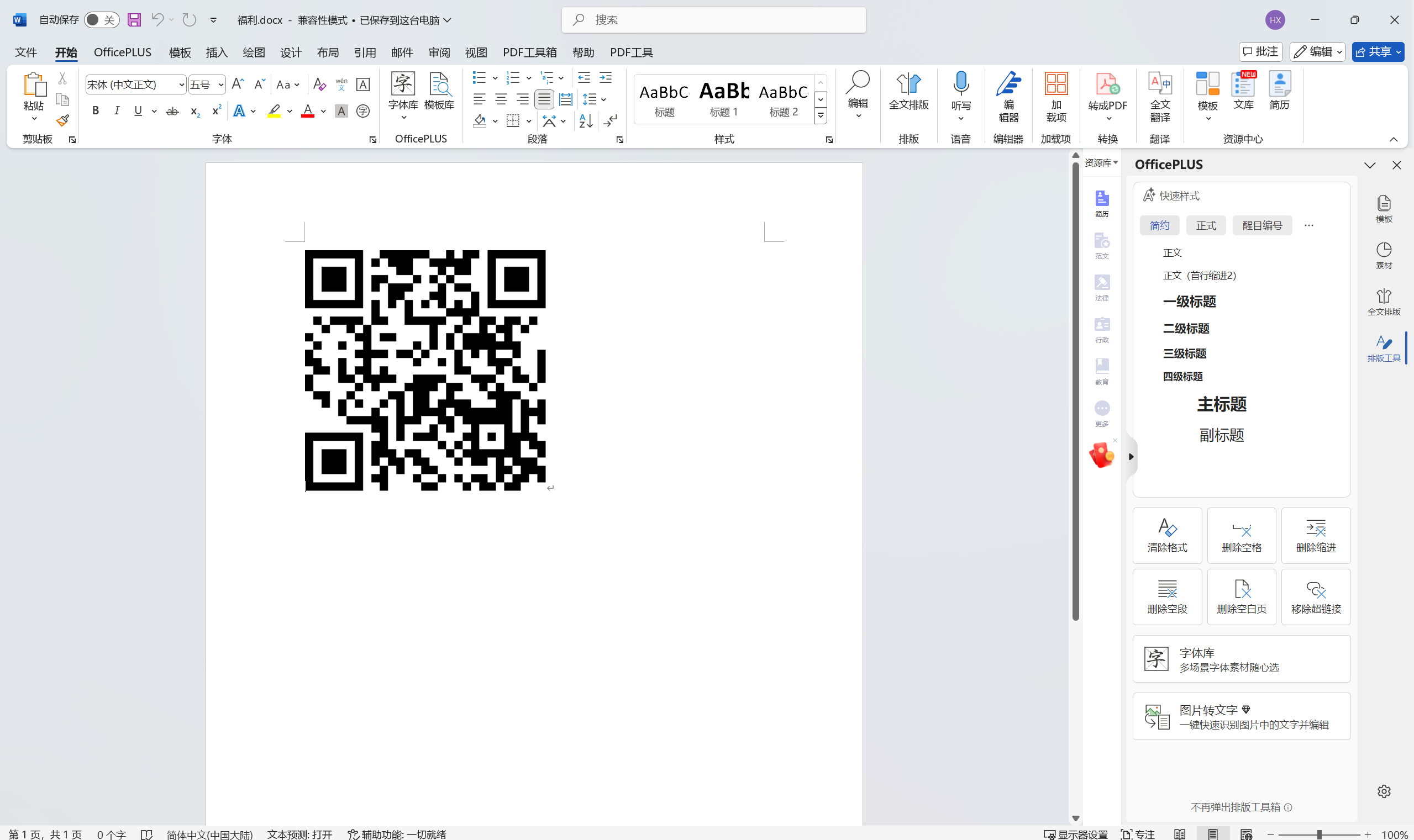
Task: Click the Phonetic Guide wén icon
Action: click(341, 84)
